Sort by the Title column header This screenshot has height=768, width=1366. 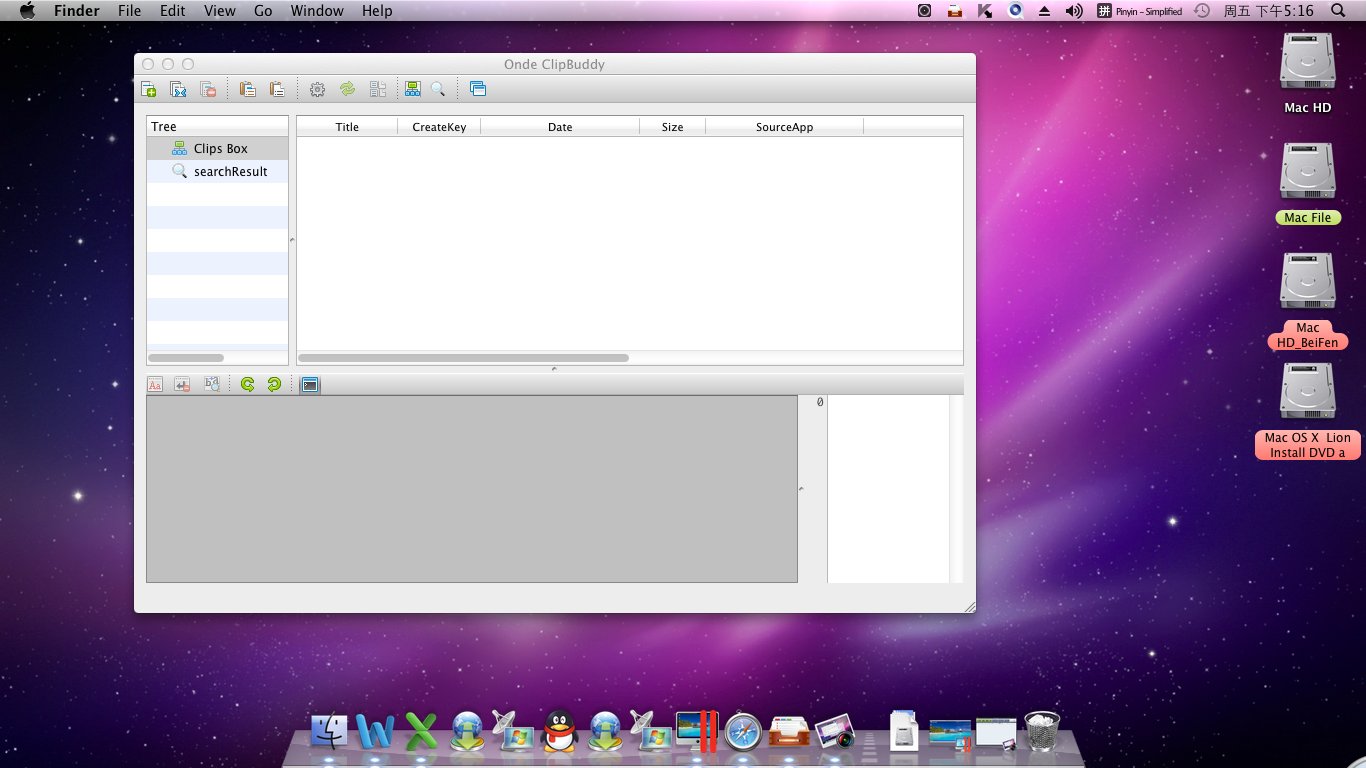(x=347, y=127)
